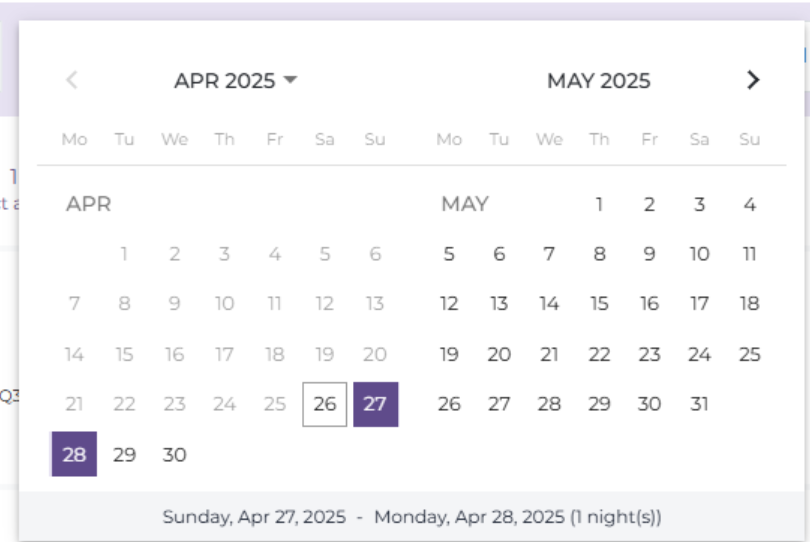
Task: Choose April 29 as a date
Action: pos(124,454)
